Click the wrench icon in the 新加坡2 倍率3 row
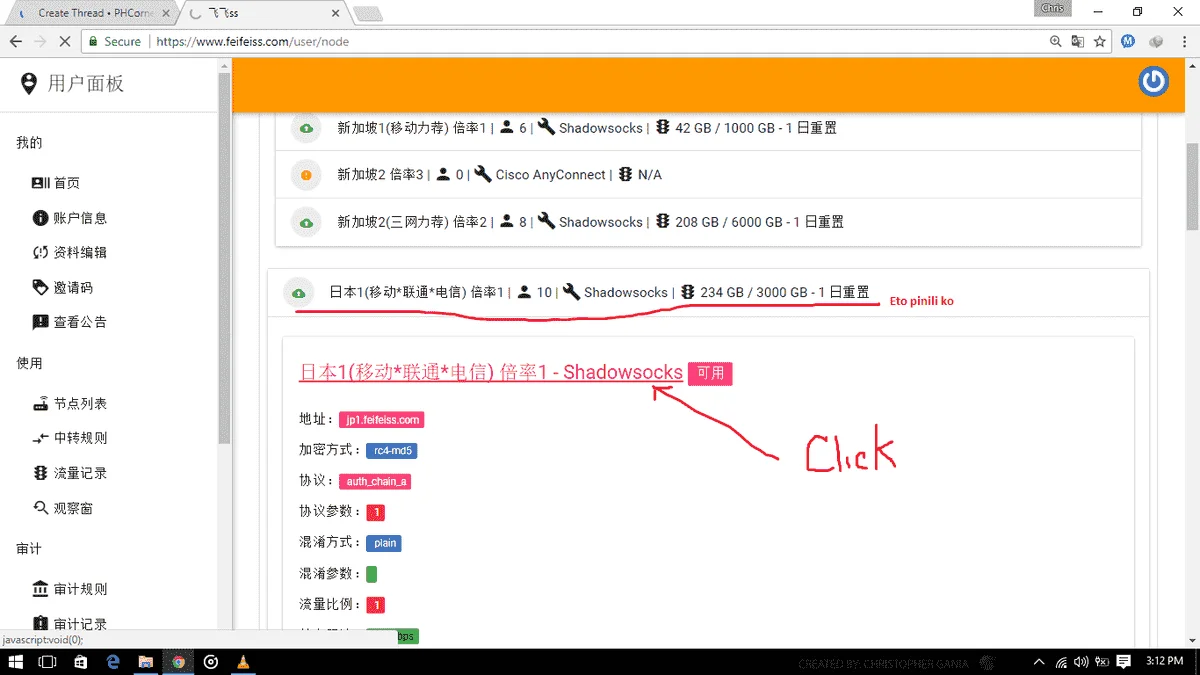 coord(483,174)
